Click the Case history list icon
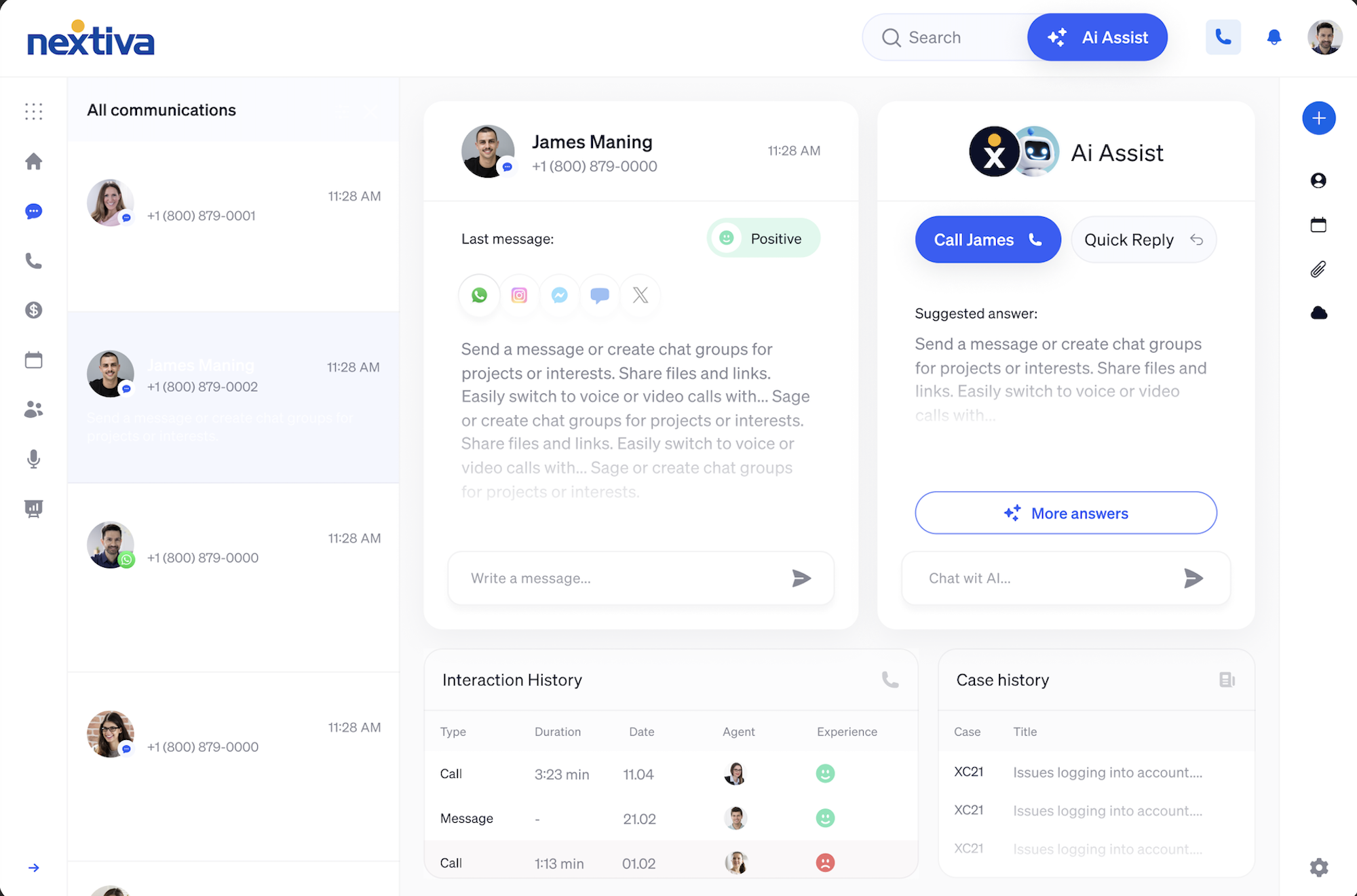The height and width of the screenshot is (896, 1357). click(1227, 680)
